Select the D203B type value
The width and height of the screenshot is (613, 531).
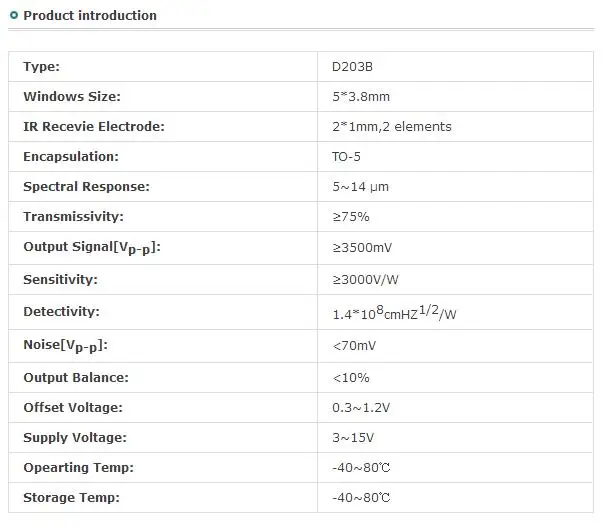[x=352, y=67]
